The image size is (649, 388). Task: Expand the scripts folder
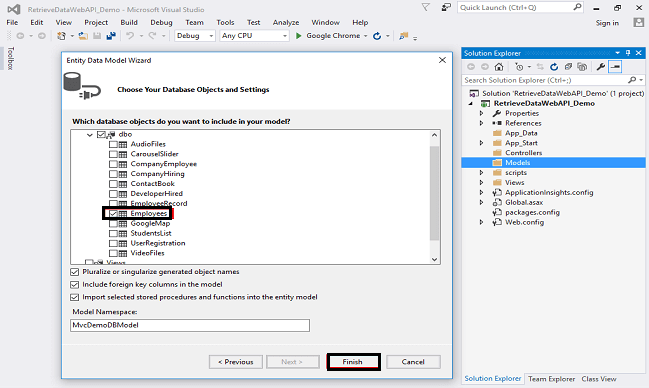[481, 172]
